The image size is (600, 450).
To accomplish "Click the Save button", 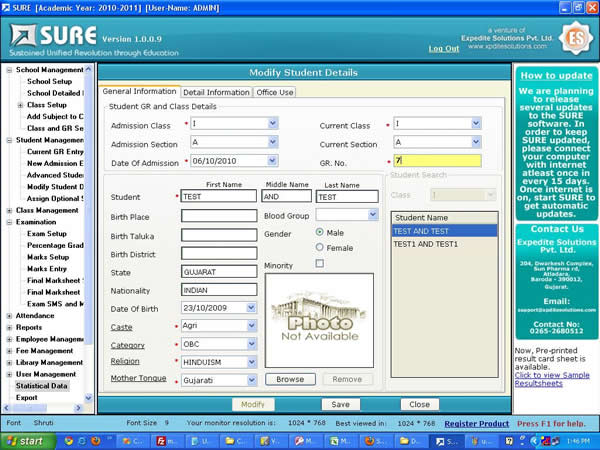I will 340,404.
